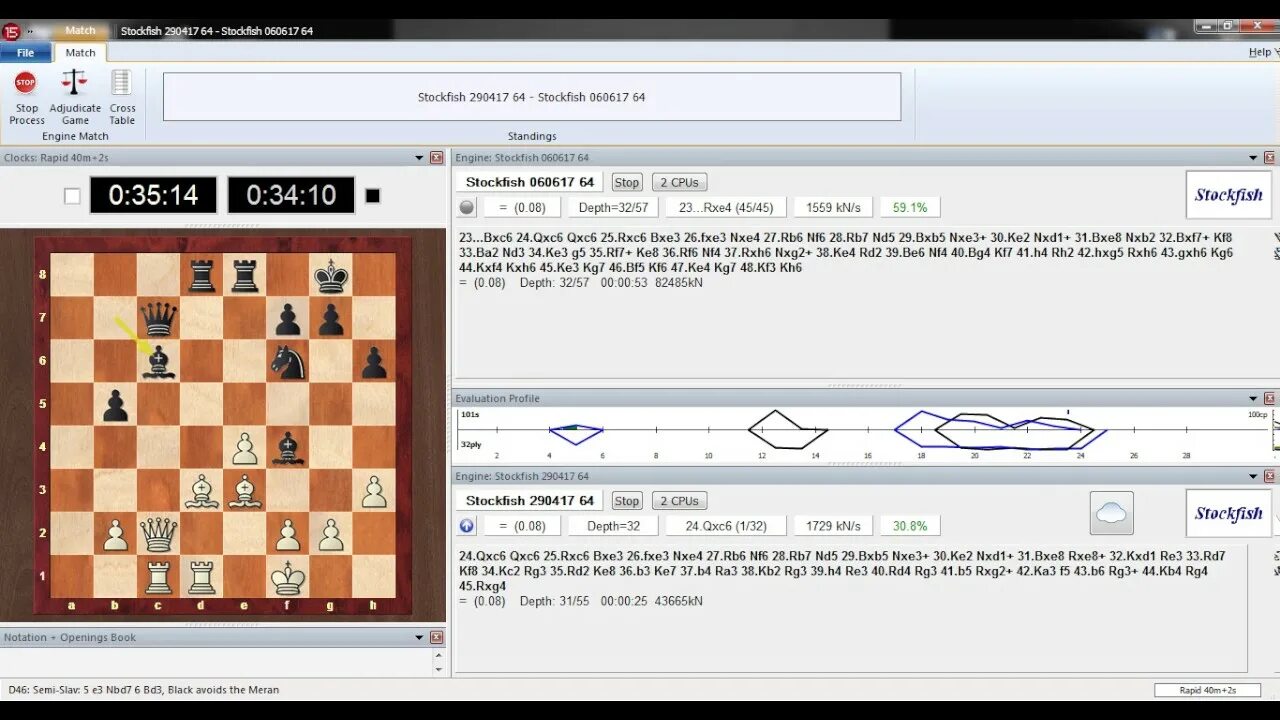Select the white rook on d1
The image size is (1280, 720).
tap(202, 577)
